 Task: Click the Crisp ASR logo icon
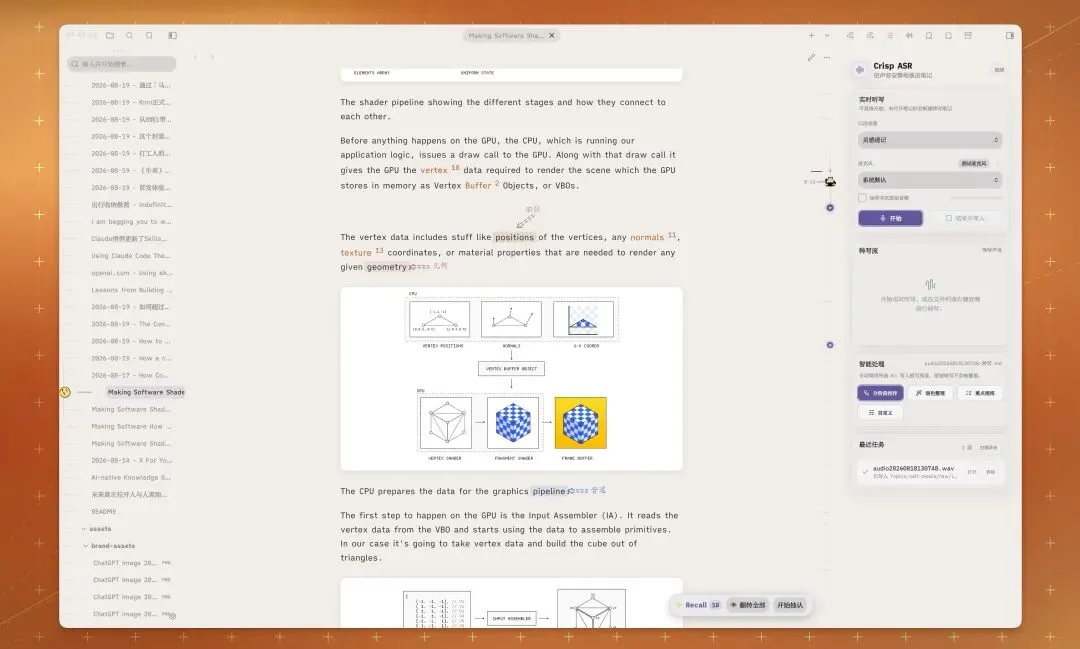click(x=860, y=70)
